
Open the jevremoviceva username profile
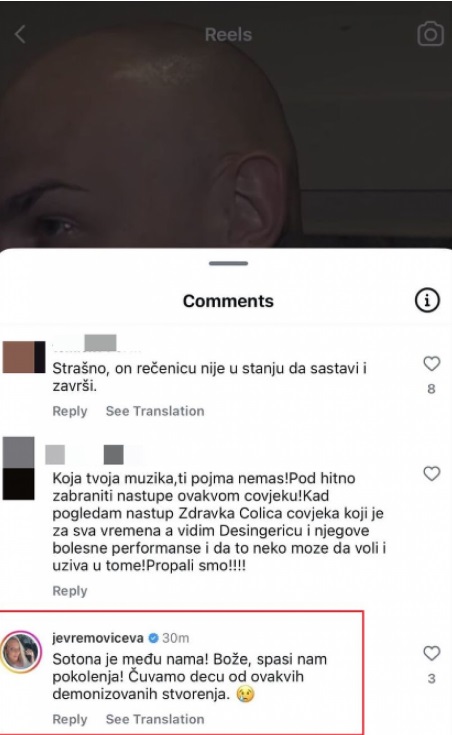(98, 638)
